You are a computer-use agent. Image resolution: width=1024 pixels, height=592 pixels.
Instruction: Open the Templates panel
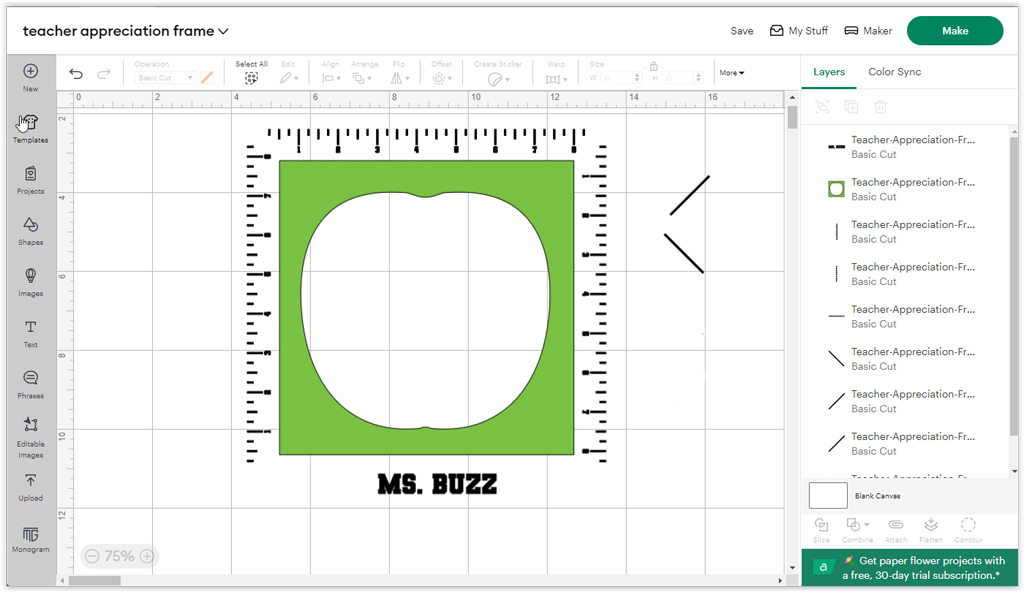[x=30, y=128]
